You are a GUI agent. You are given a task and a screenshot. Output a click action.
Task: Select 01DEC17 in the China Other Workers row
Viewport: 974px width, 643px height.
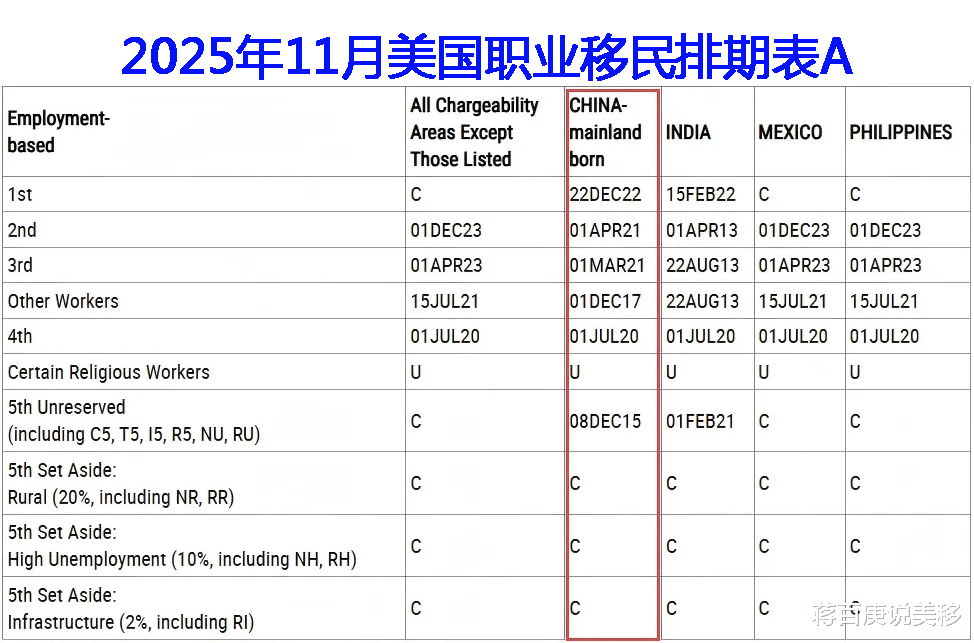(605, 301)
